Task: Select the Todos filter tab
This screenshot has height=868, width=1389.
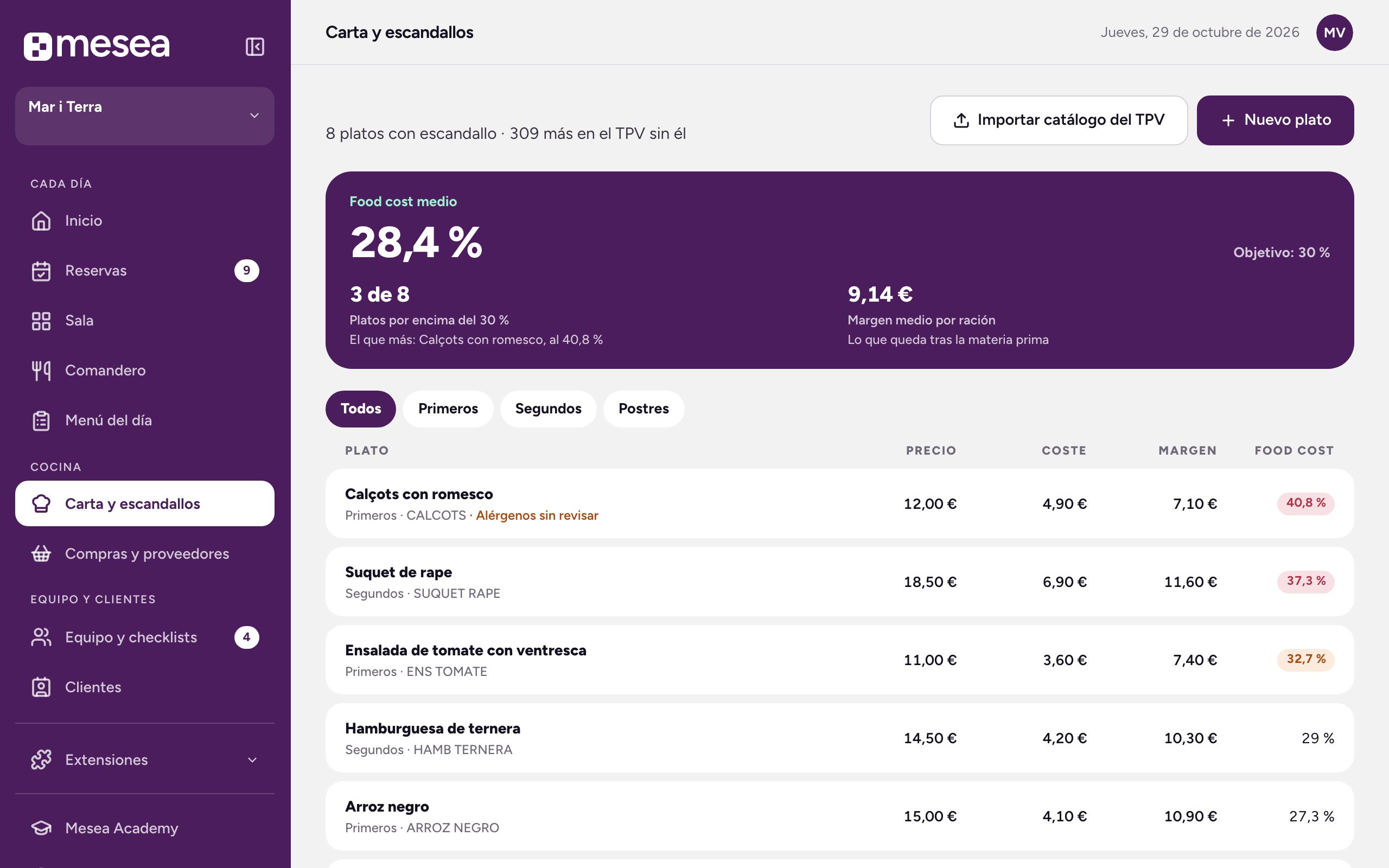Action: (360, 409)
